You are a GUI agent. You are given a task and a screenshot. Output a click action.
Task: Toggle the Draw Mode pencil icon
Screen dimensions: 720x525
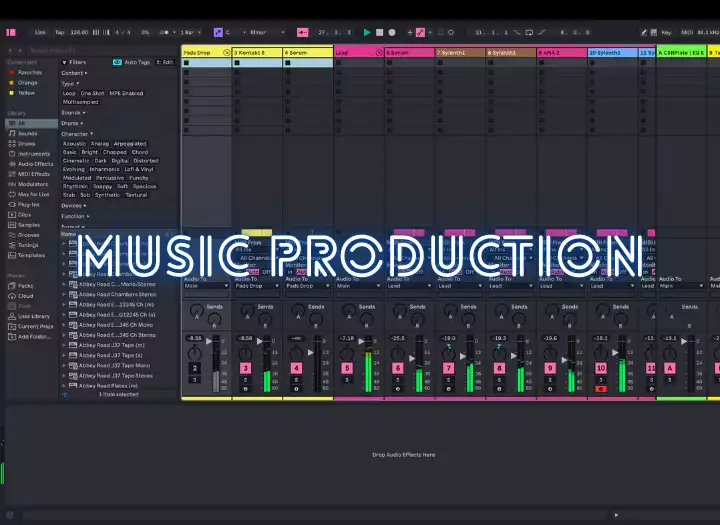click(644, 33)
